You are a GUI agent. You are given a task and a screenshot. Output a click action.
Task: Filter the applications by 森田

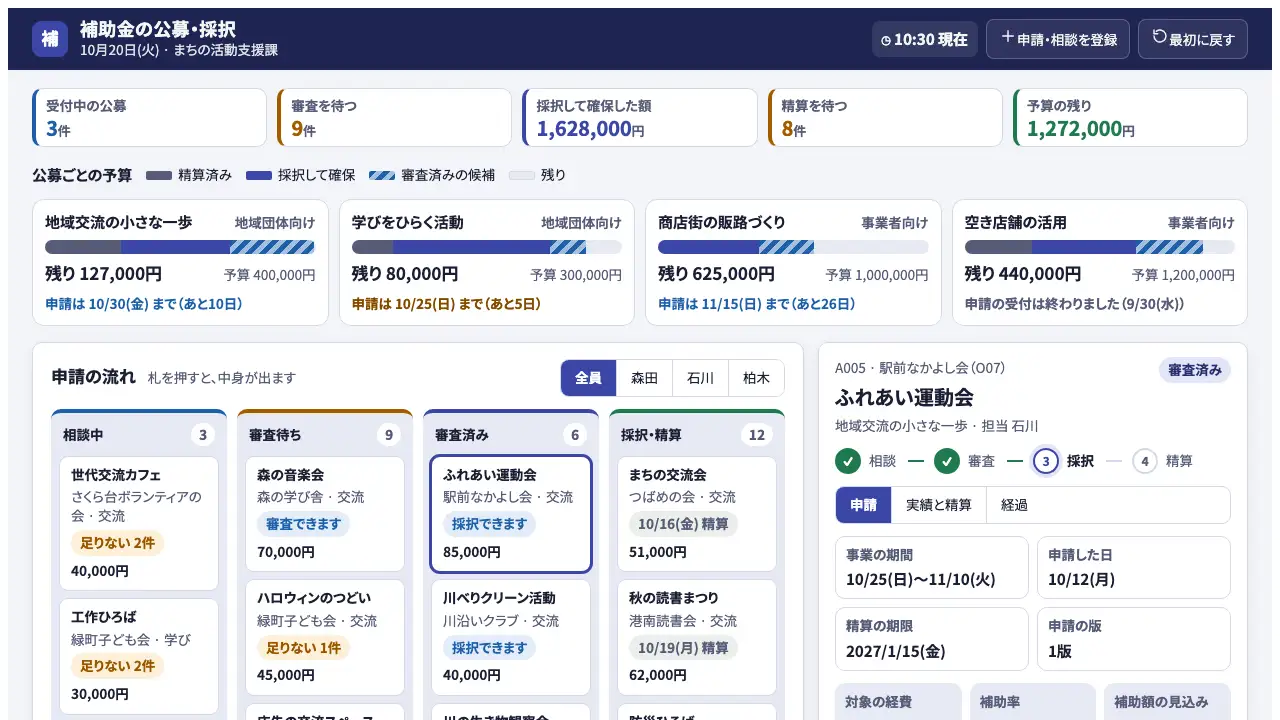[644, 378]
